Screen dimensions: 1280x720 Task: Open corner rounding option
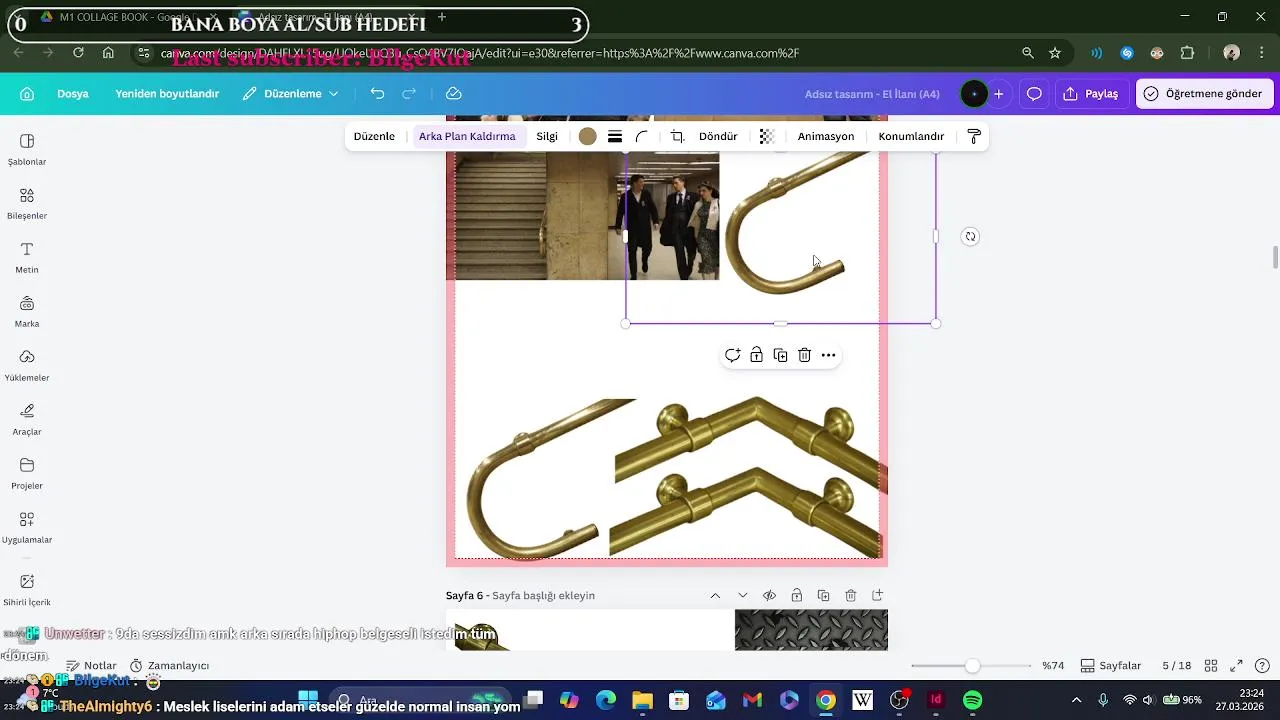pyautogui.click(x=642, y=136)
